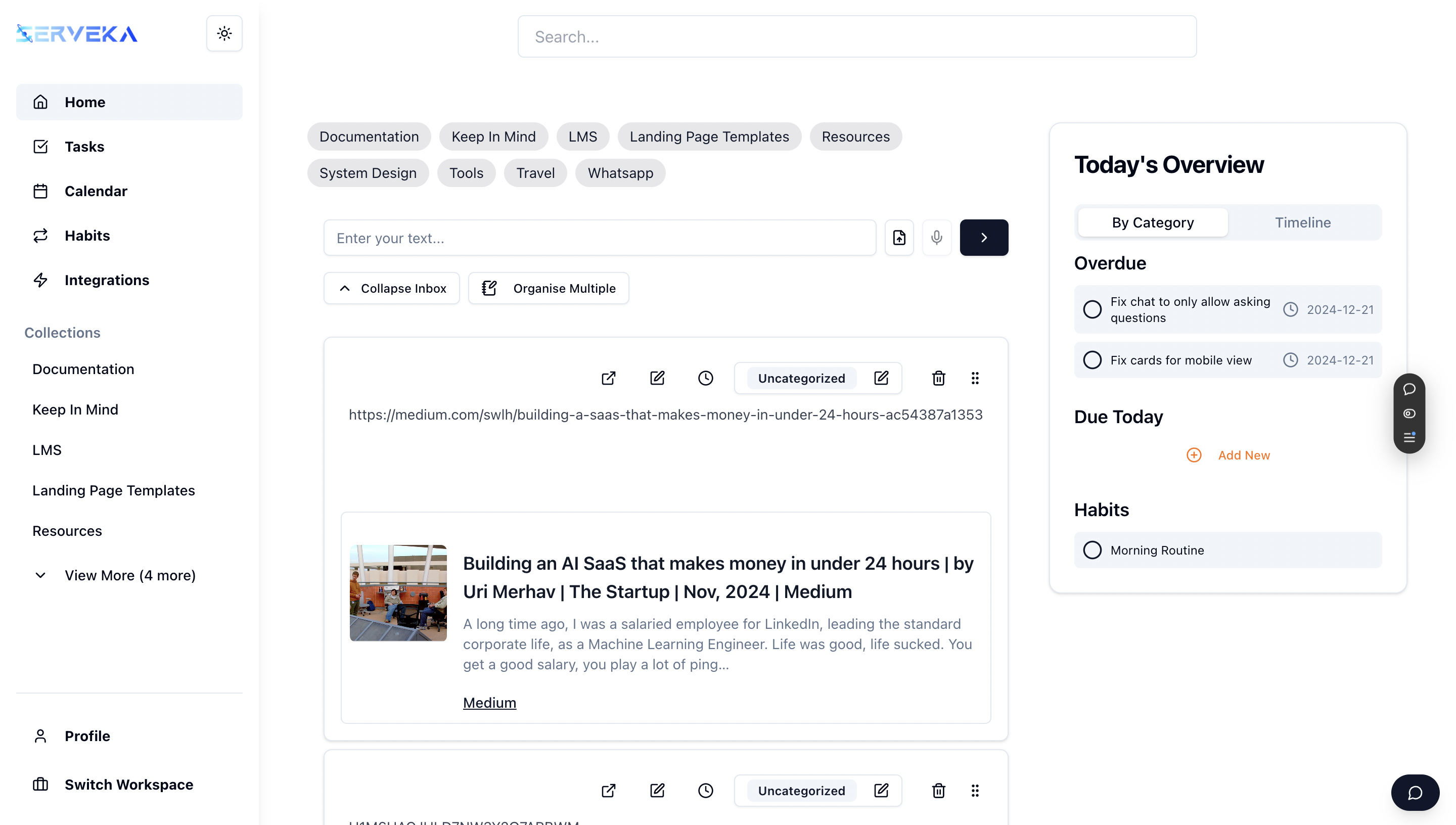Click the clock reminder icon on first card

point(705,378)
